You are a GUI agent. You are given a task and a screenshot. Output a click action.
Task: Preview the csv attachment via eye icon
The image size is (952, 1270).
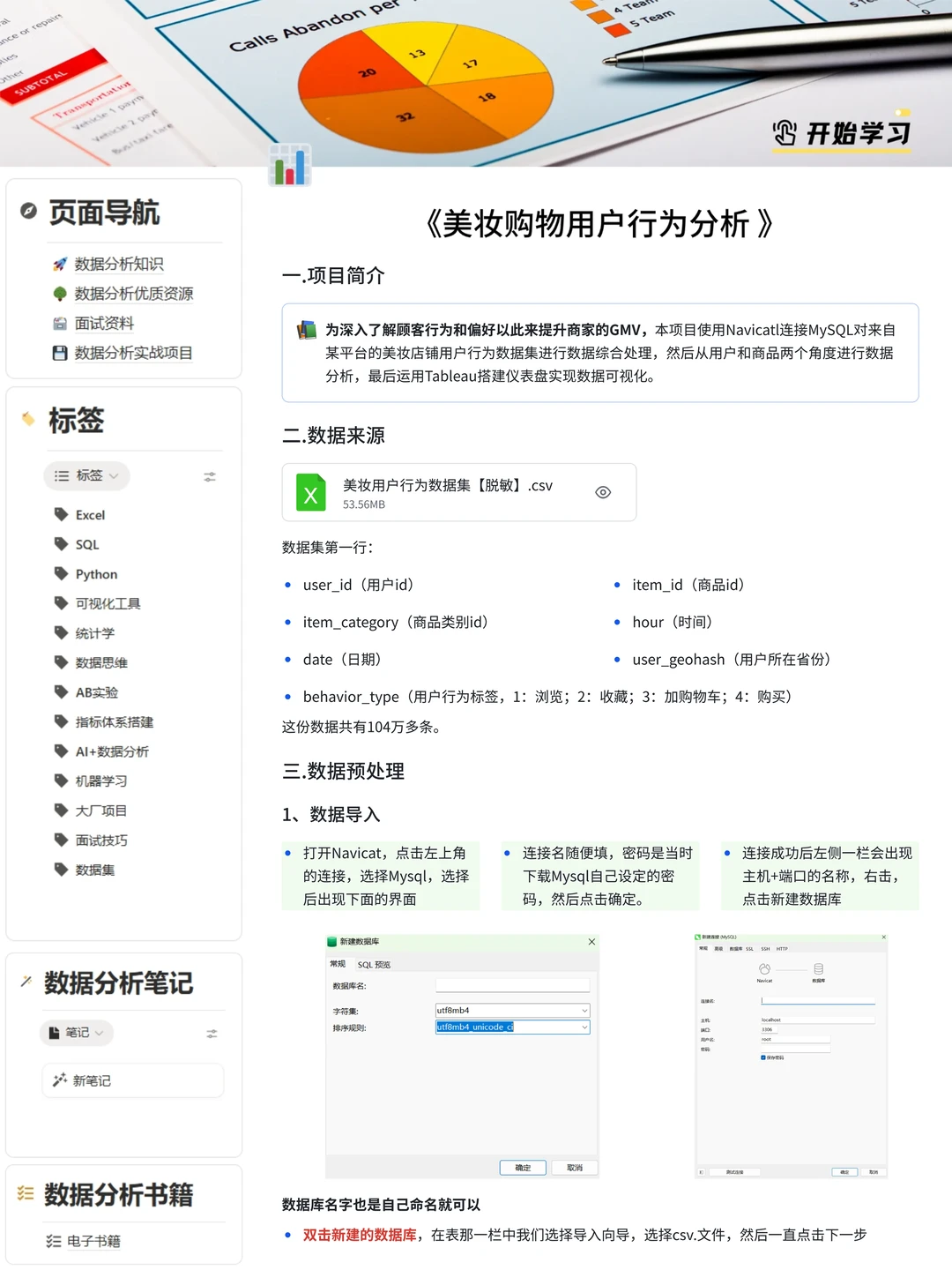coord(603,492)
